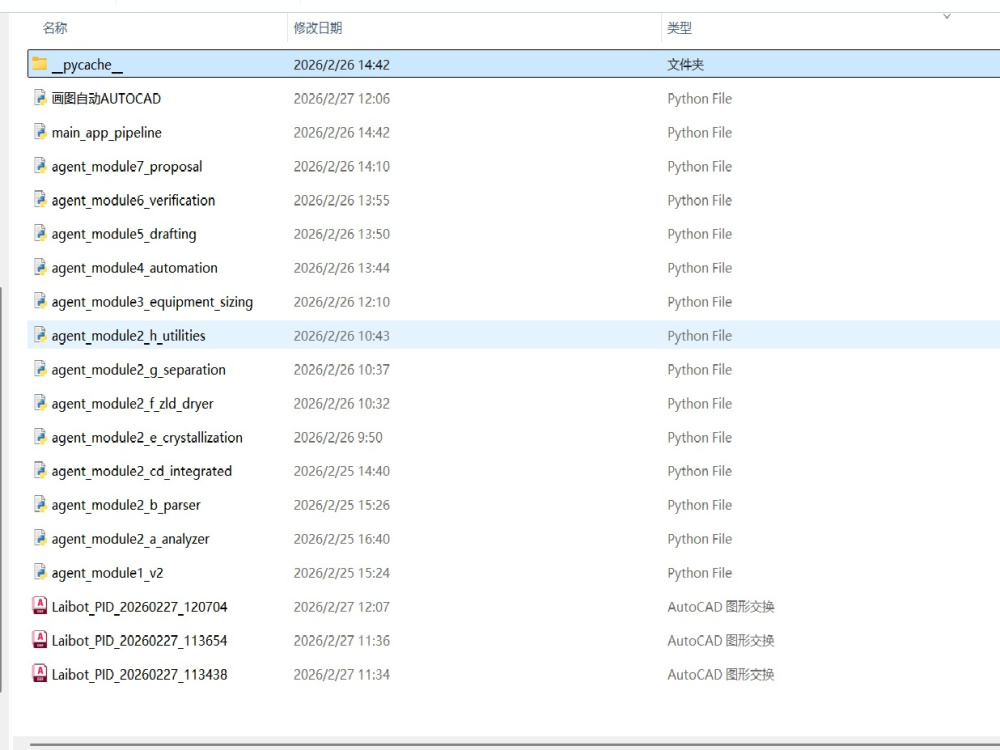Select the file name agent_module1_v2
The image size is (1000, 750).
coord(107,573)
